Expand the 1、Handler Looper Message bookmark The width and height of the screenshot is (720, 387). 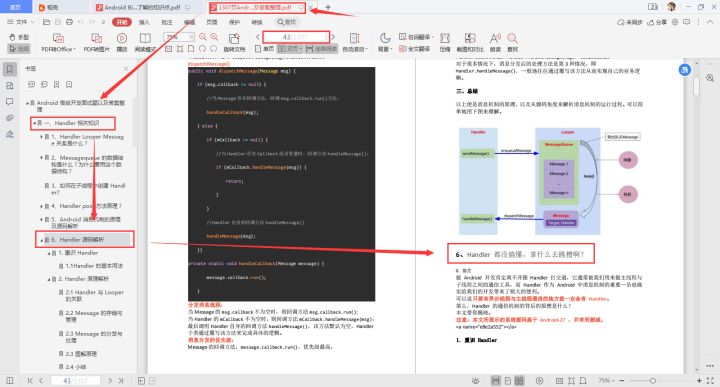click(41, 137)
